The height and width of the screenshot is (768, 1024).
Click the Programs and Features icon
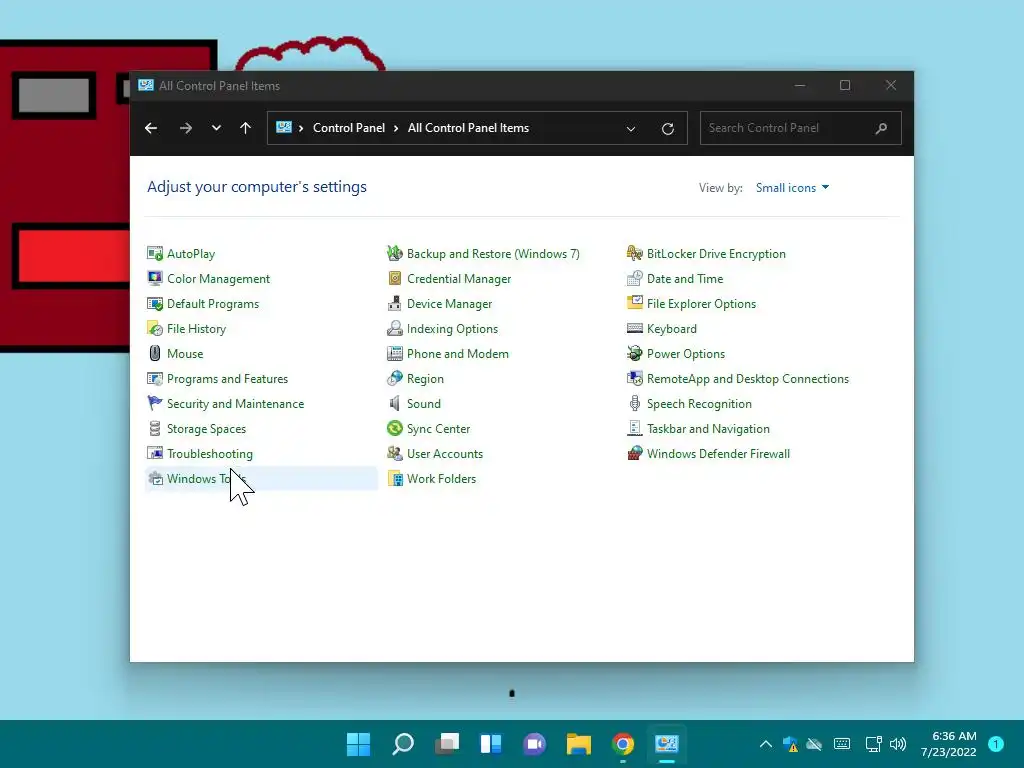(x=155, y=379)
